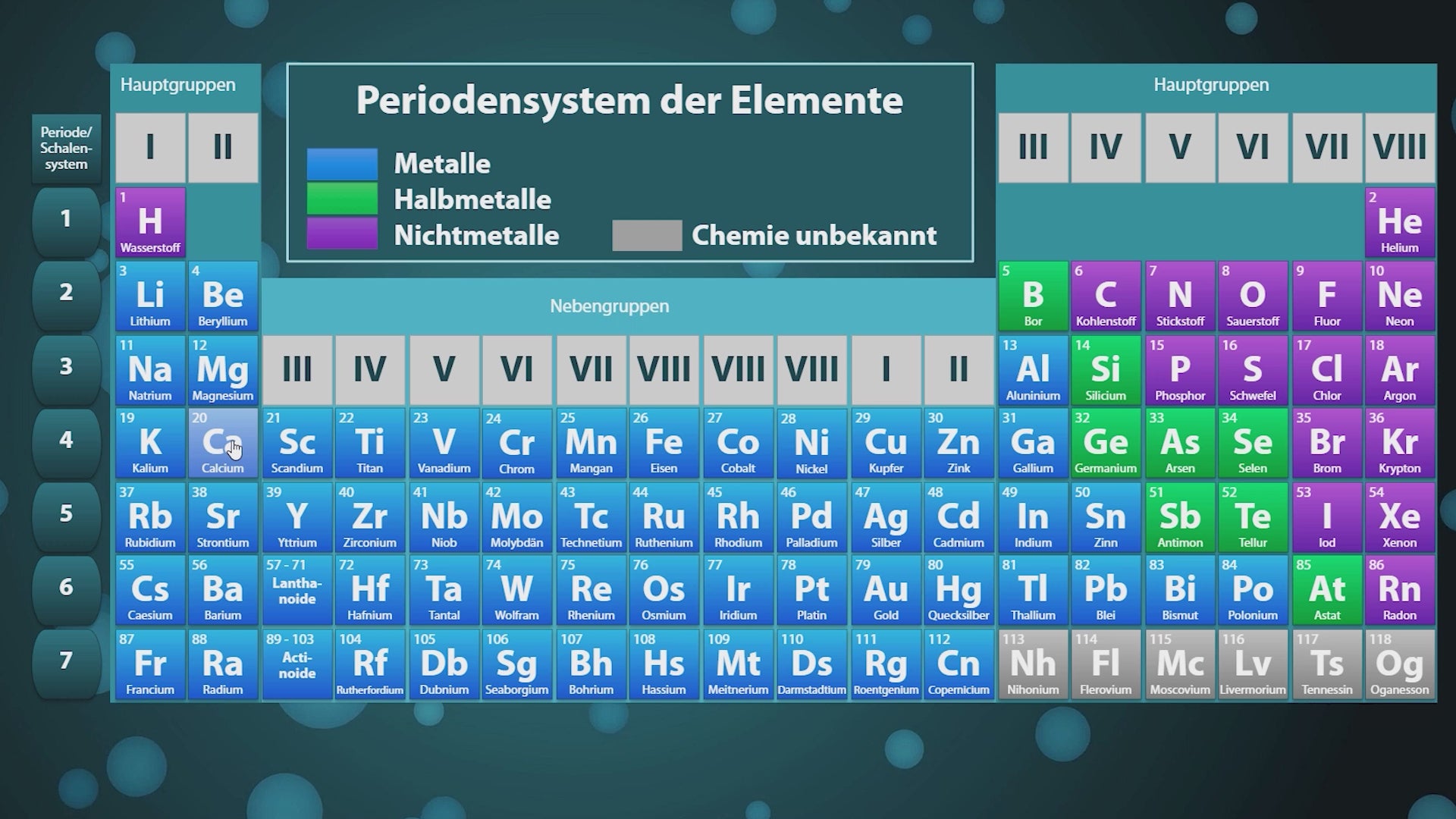Choose the Gold (Au) tile
This screenshot has width=1456, height=819.
point(886,591)
